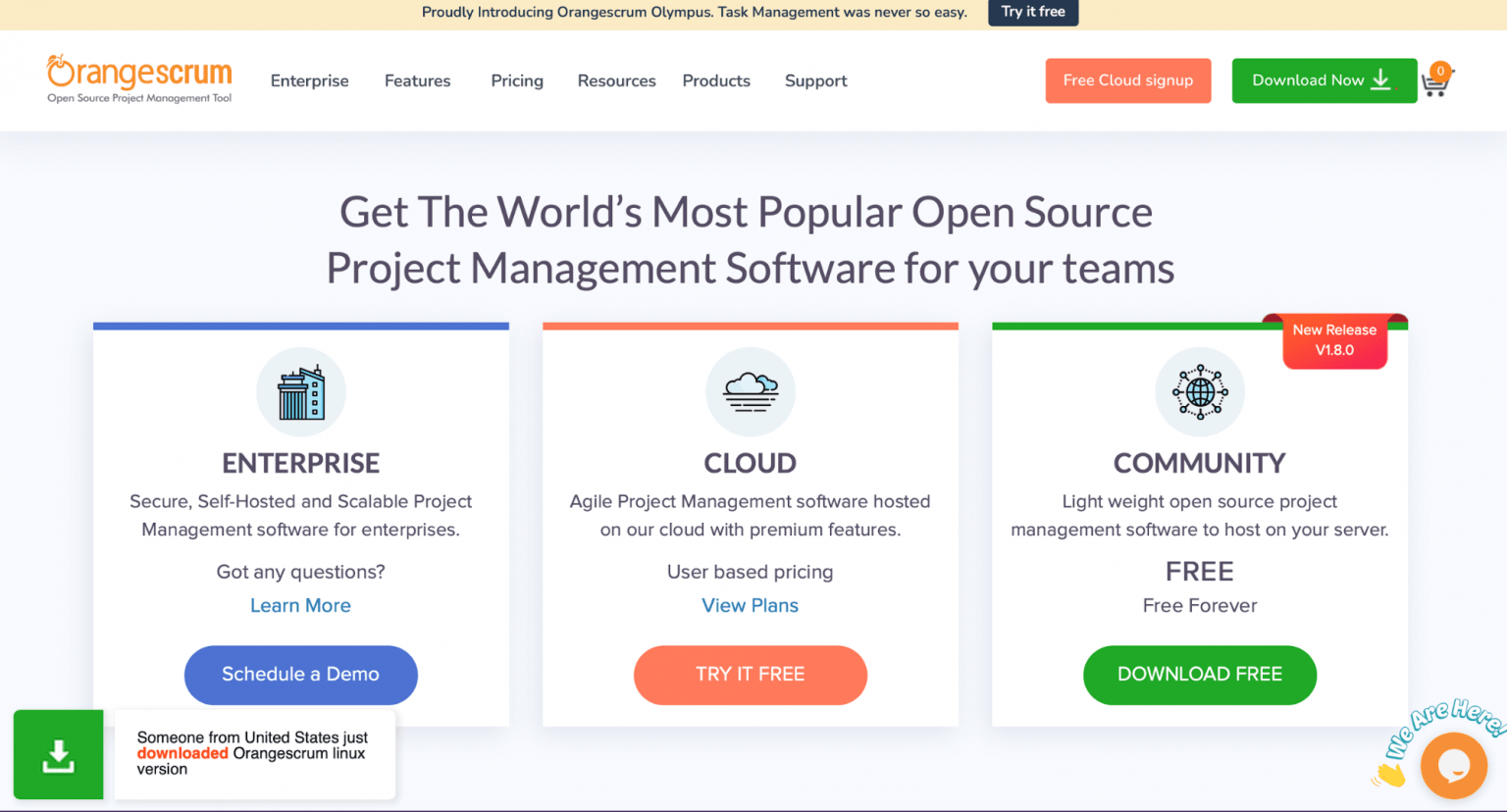Click Schedule a Demo
Screen dimensions: 1507x812
click(300, 675)
